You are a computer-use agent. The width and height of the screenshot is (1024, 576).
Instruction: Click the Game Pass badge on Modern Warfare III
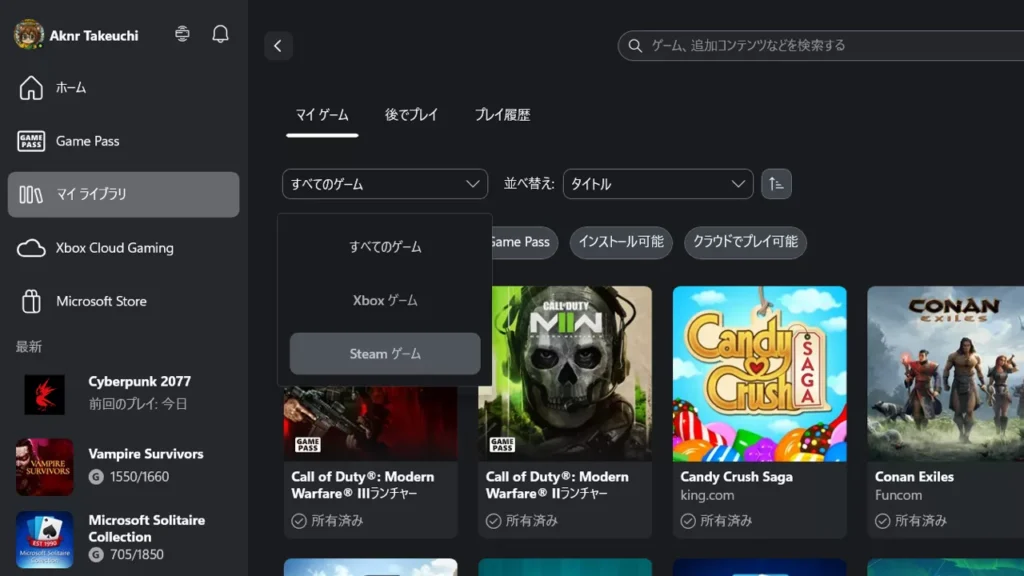(308, 445)
